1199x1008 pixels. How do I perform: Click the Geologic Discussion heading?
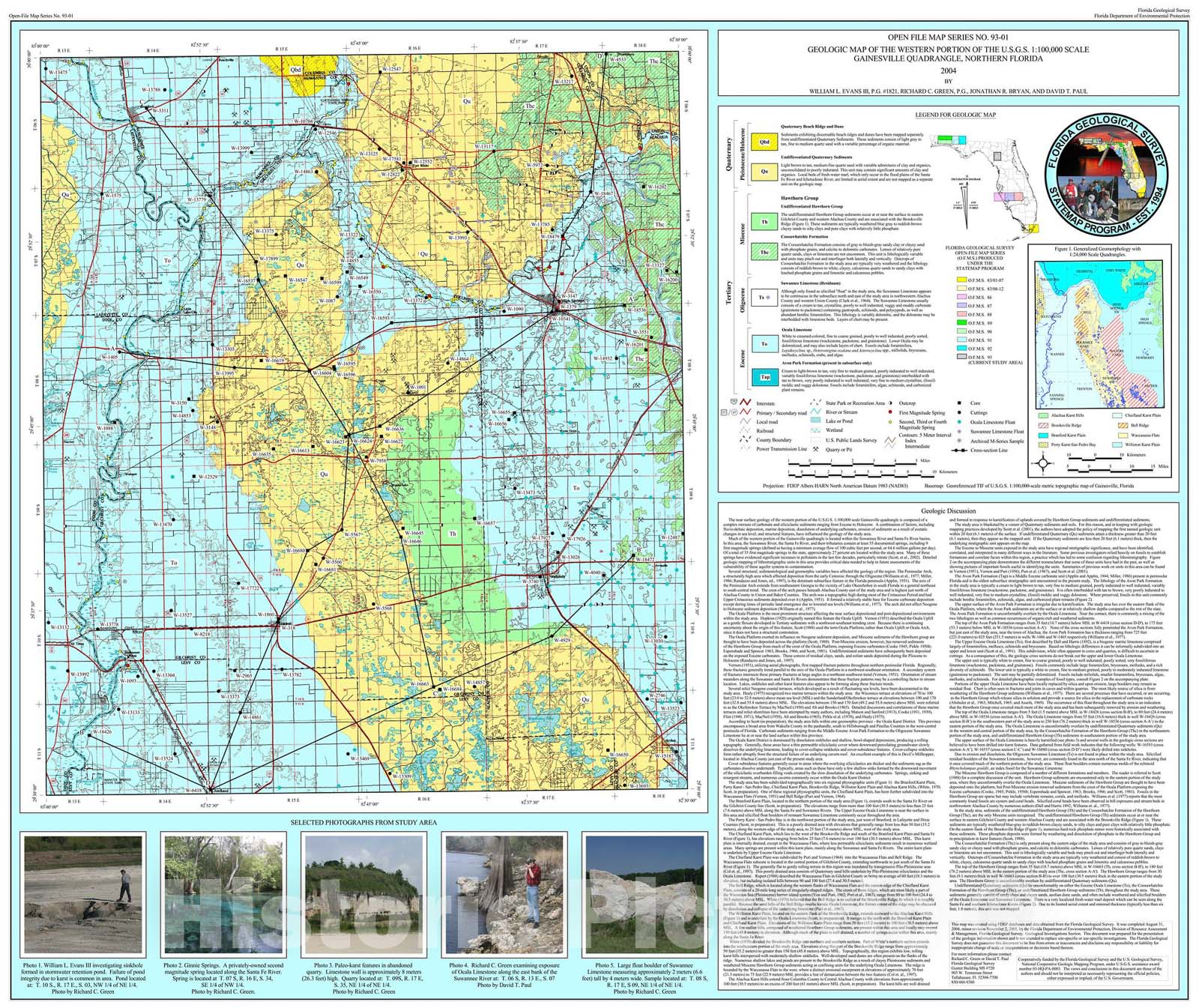[949, 511]
